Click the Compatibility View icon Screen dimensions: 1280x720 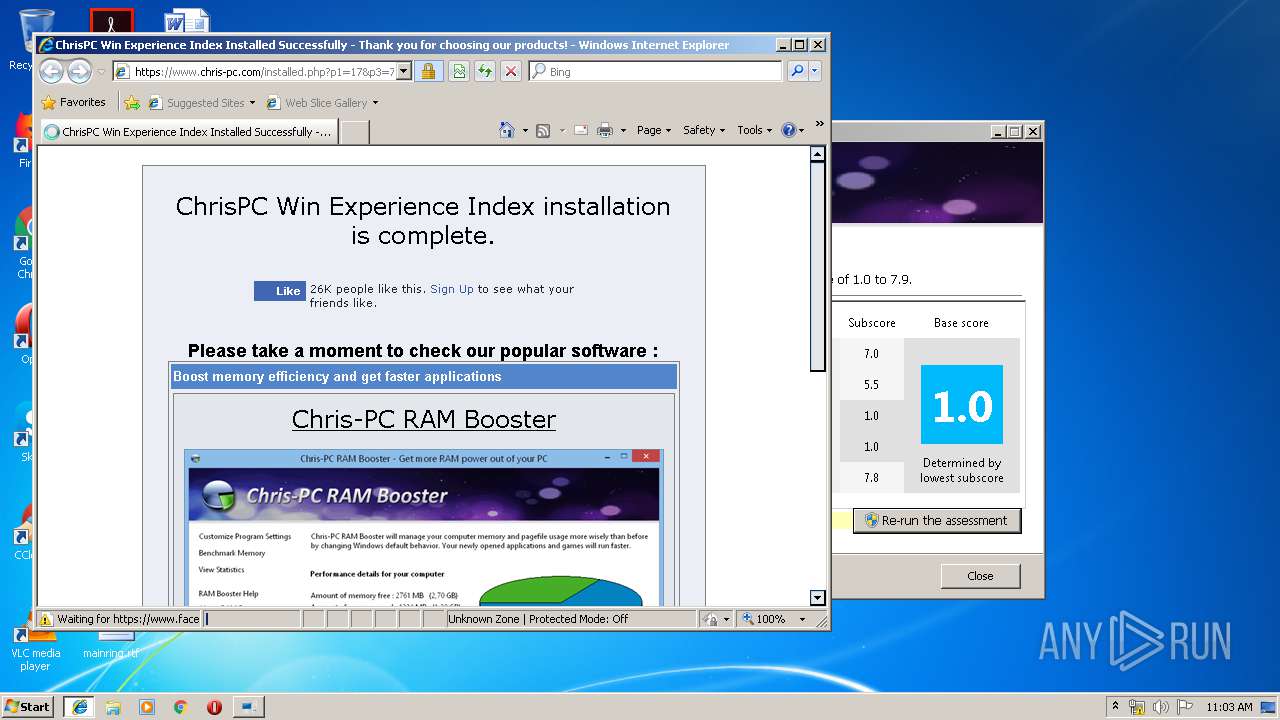[459, 71]
